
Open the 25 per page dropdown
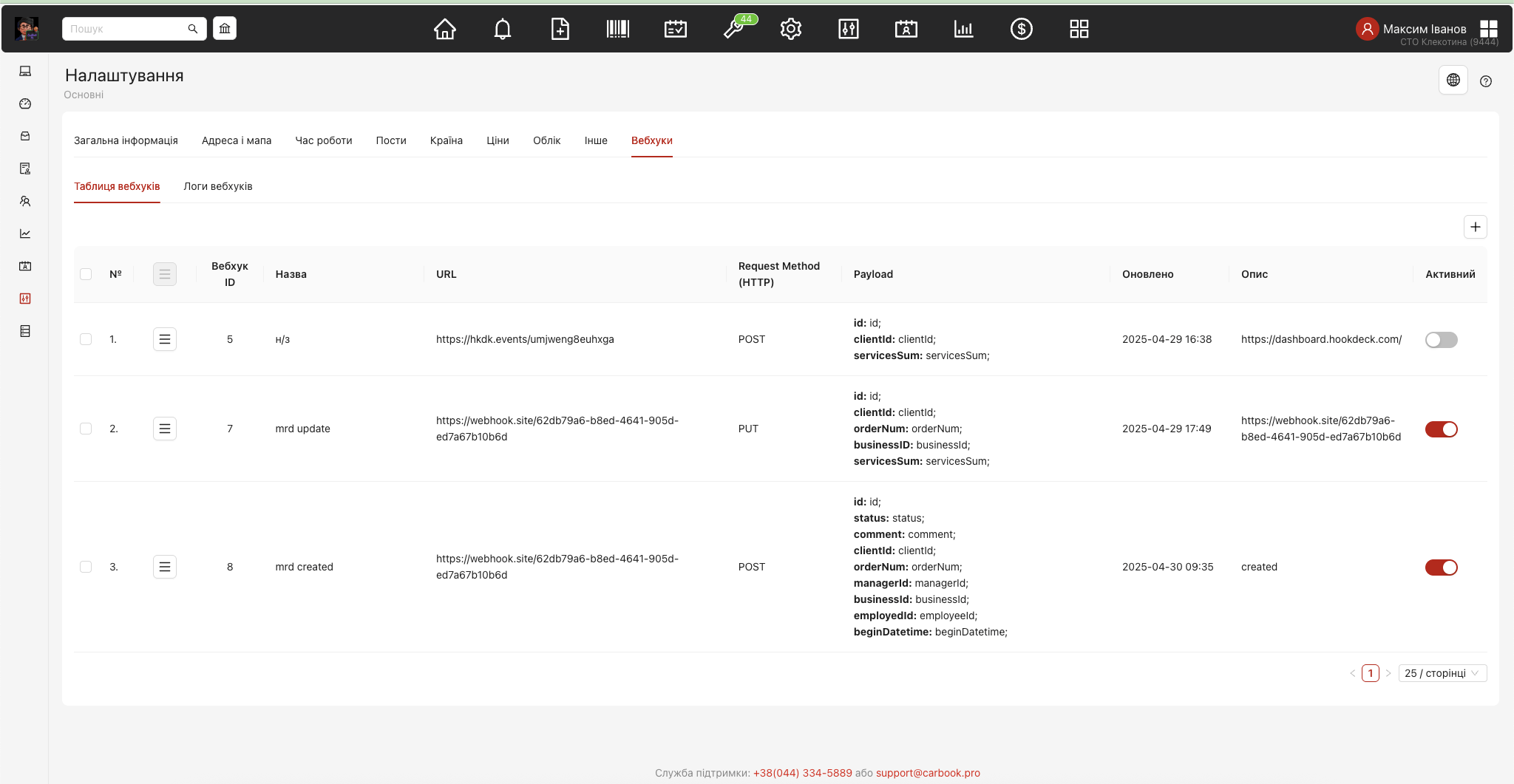click(1442, 673)
